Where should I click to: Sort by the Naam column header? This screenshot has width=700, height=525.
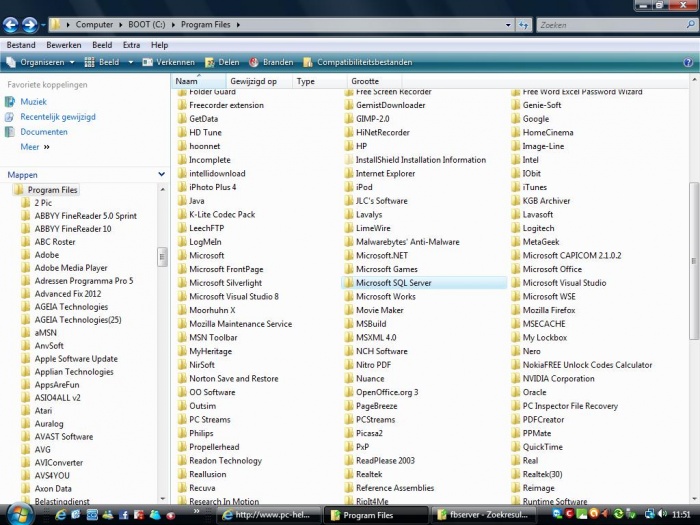[x=187, y=81]
